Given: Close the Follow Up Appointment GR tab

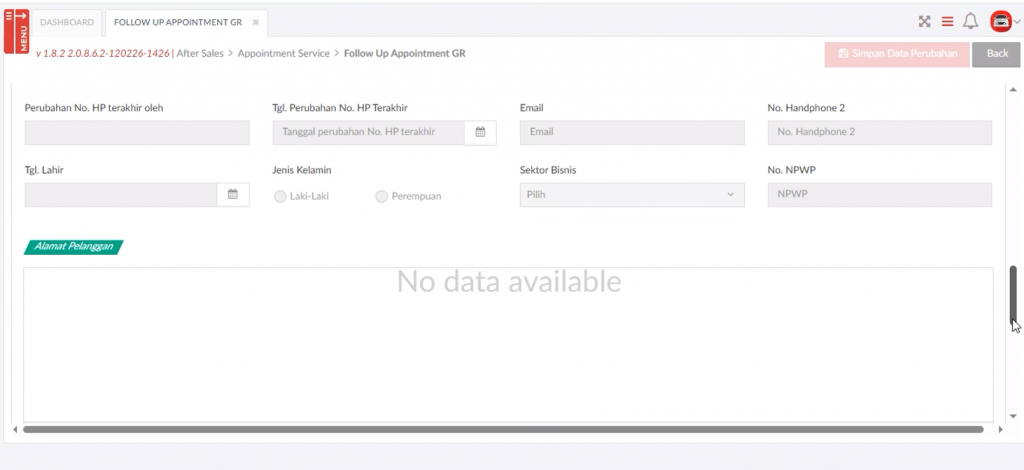Looking at the screenshot, I should pyautogui.click(x=255, y=22).
